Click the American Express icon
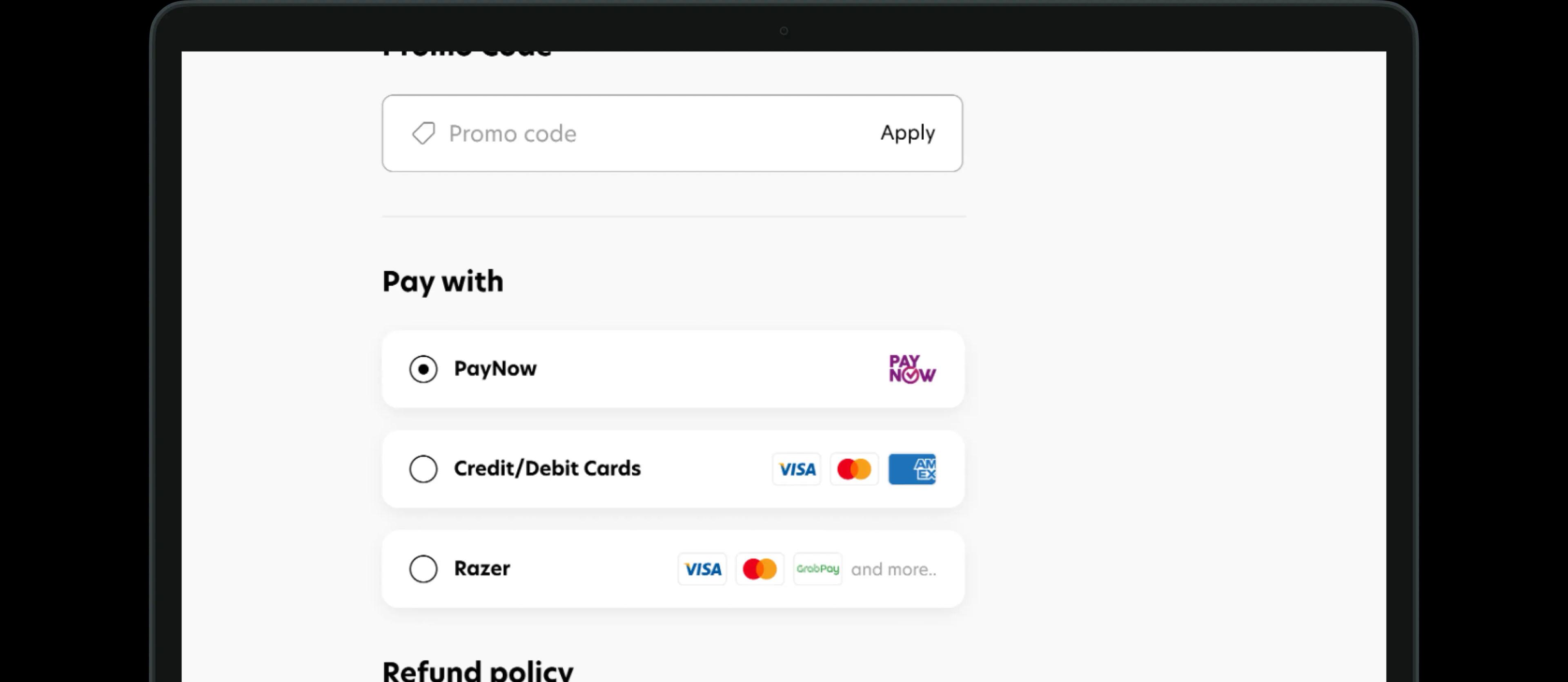This screenshot has width=1568, height=682. click(x=913, y=469)
